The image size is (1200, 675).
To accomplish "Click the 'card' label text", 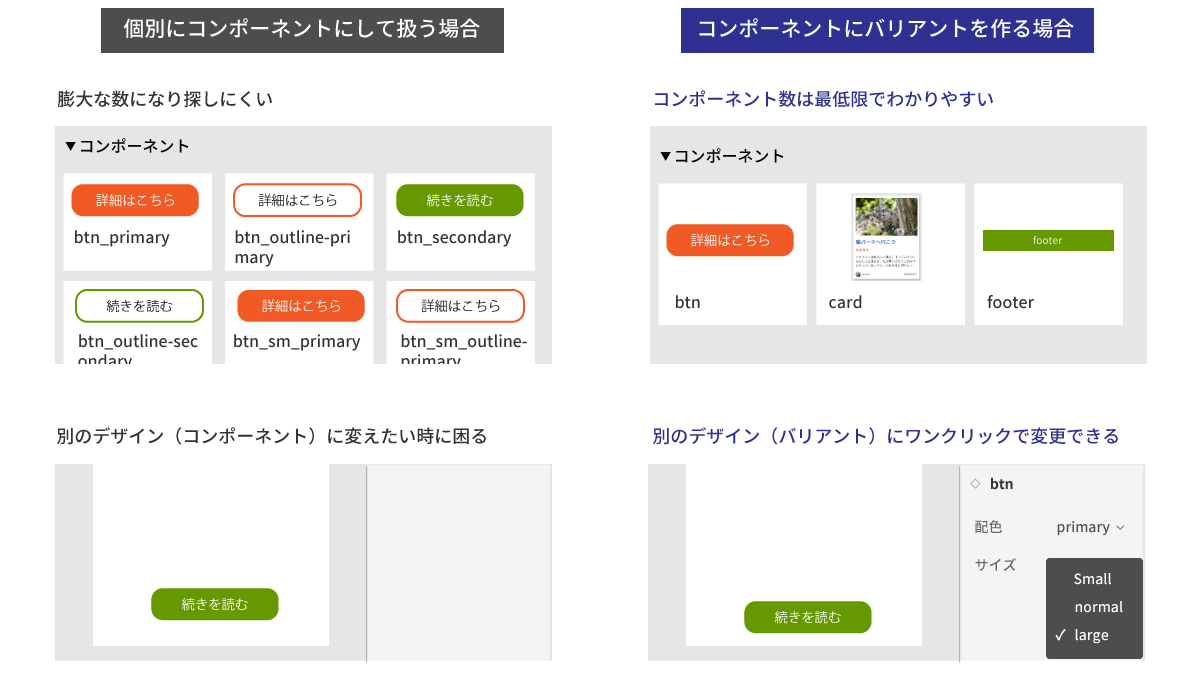I will pyautogui.click(x=845, y=302).
